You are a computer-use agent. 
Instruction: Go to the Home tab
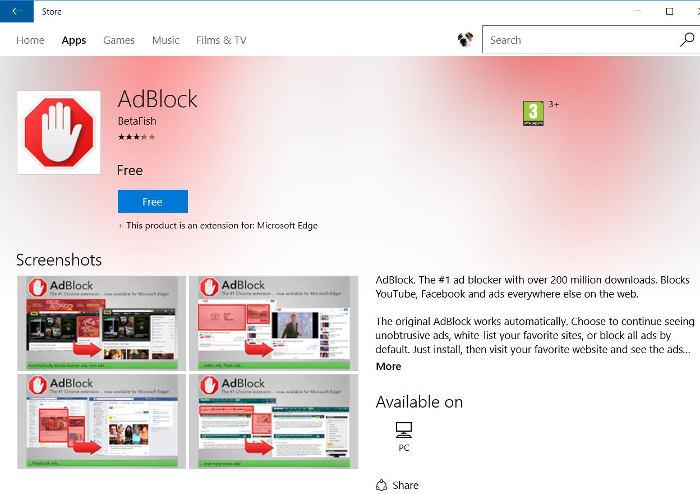coord(30,40)
